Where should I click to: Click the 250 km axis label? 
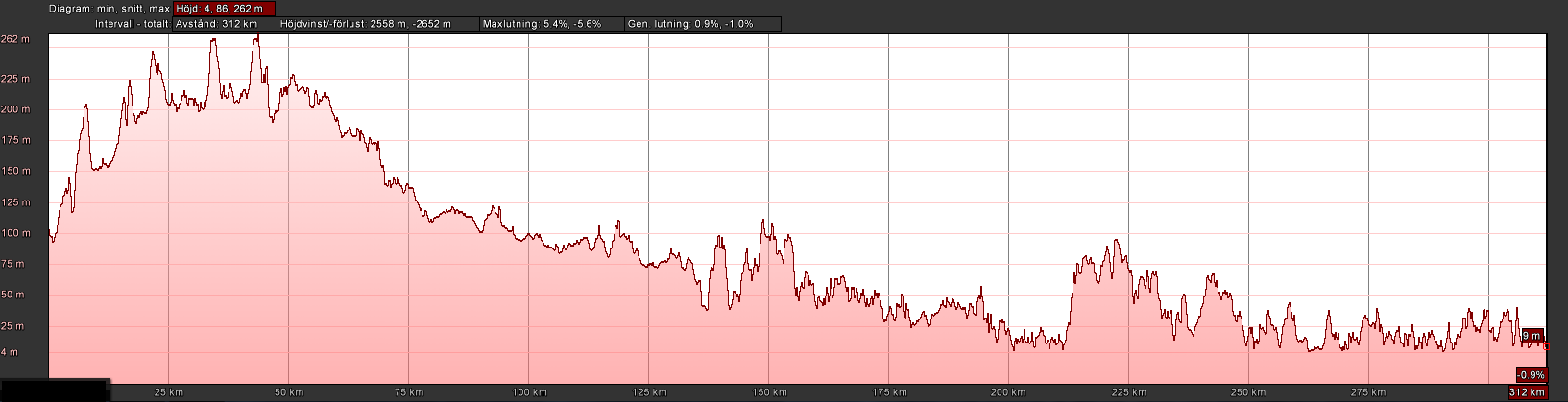coord(1248,392)
